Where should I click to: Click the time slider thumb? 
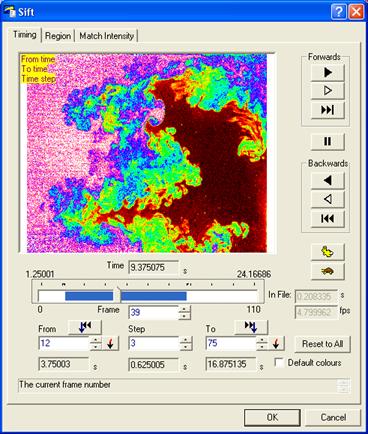point(117,294)
